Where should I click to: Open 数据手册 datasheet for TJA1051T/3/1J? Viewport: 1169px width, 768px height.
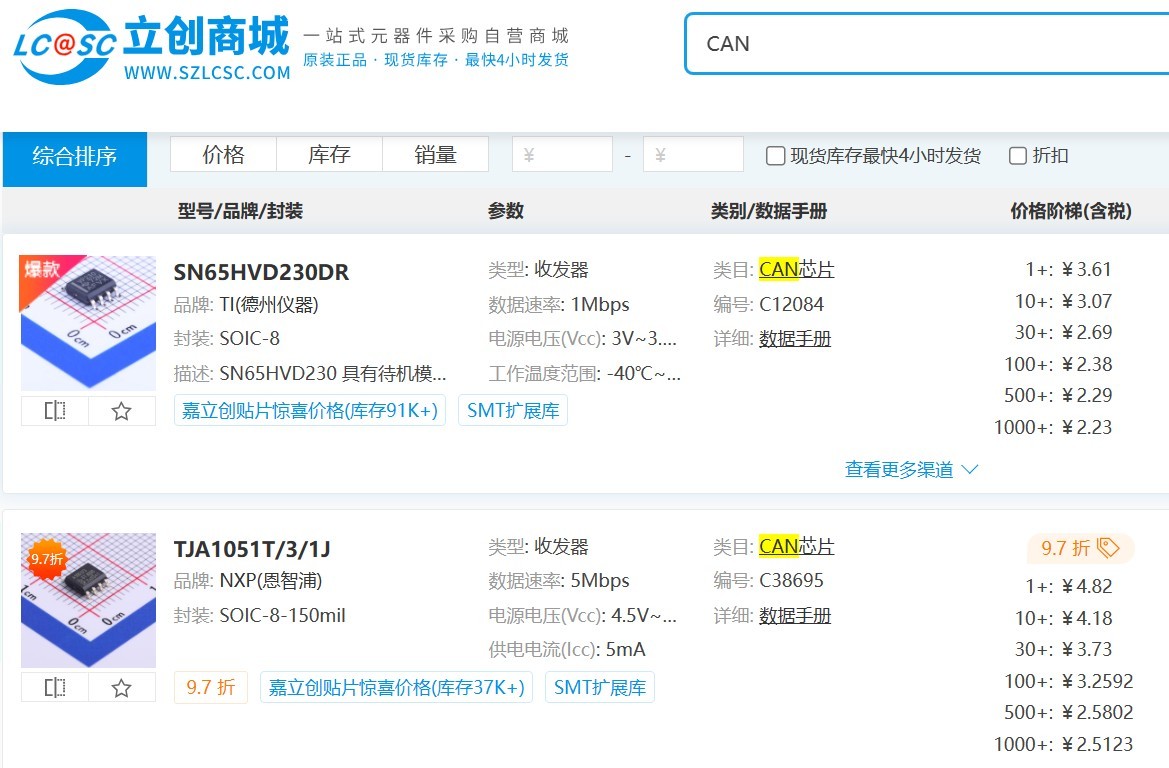pos(795,616)
